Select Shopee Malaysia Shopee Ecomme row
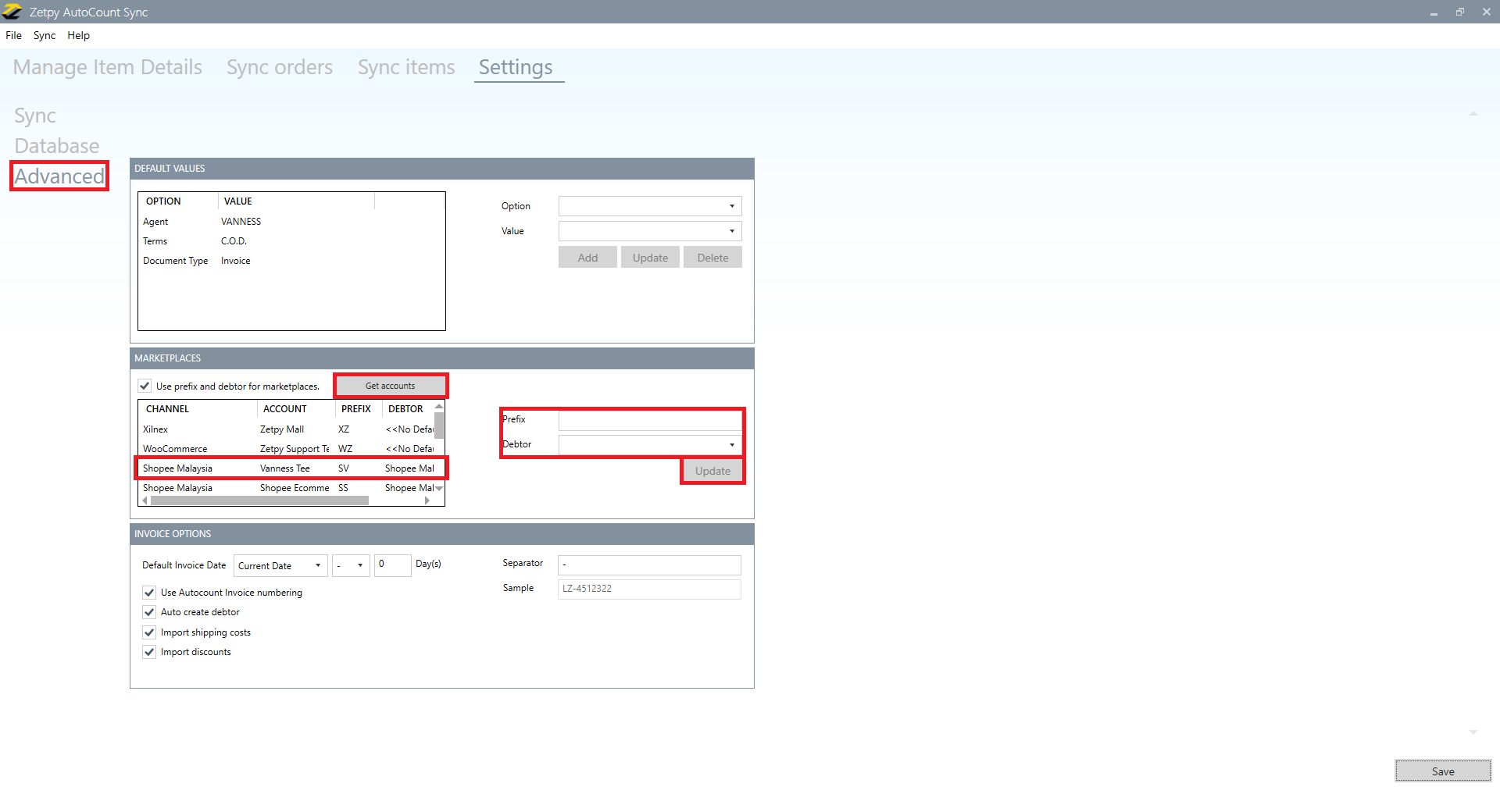Image resolution: width=1500 pixels, height=812 pixels. [286, 488]
